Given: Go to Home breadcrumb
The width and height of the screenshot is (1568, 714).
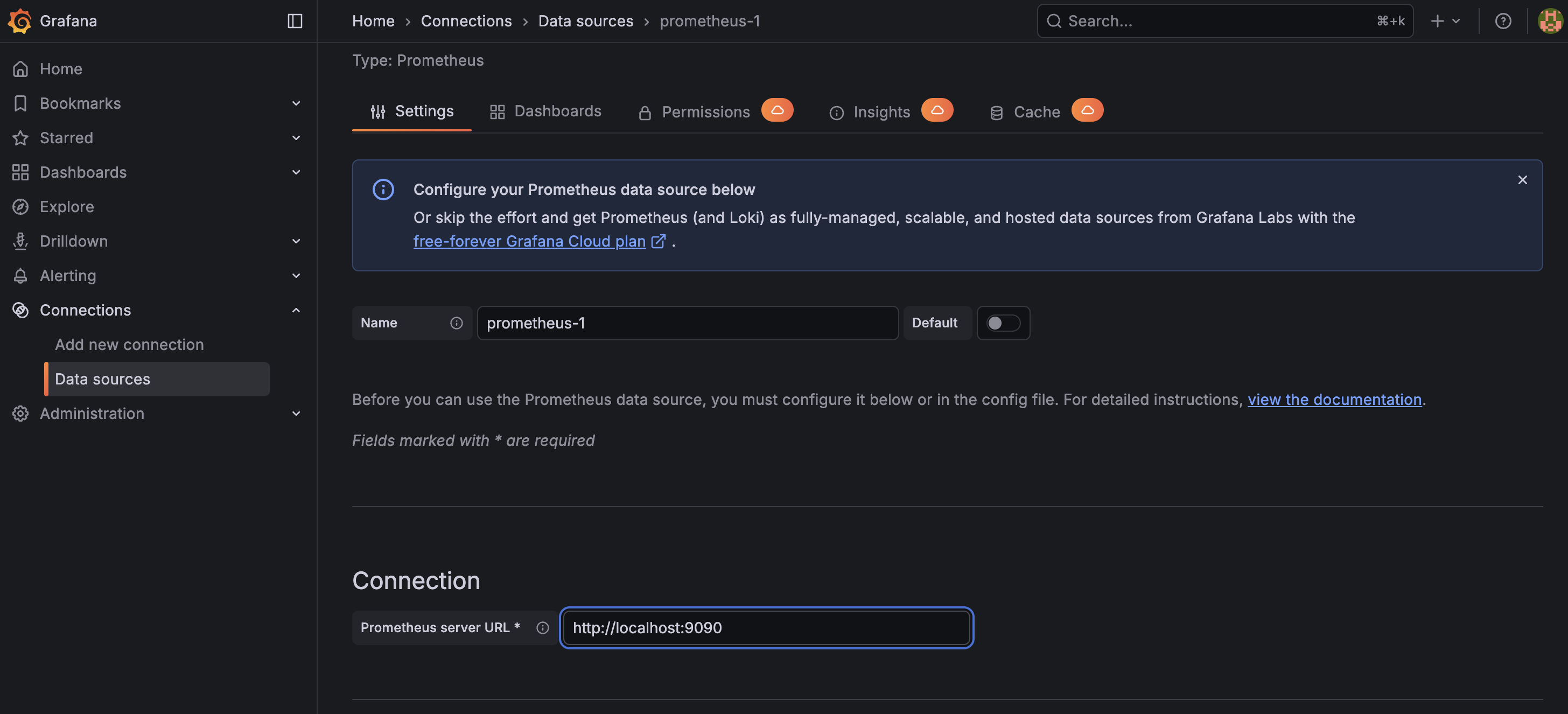Looking at the screenshot, I should (373, 22).
